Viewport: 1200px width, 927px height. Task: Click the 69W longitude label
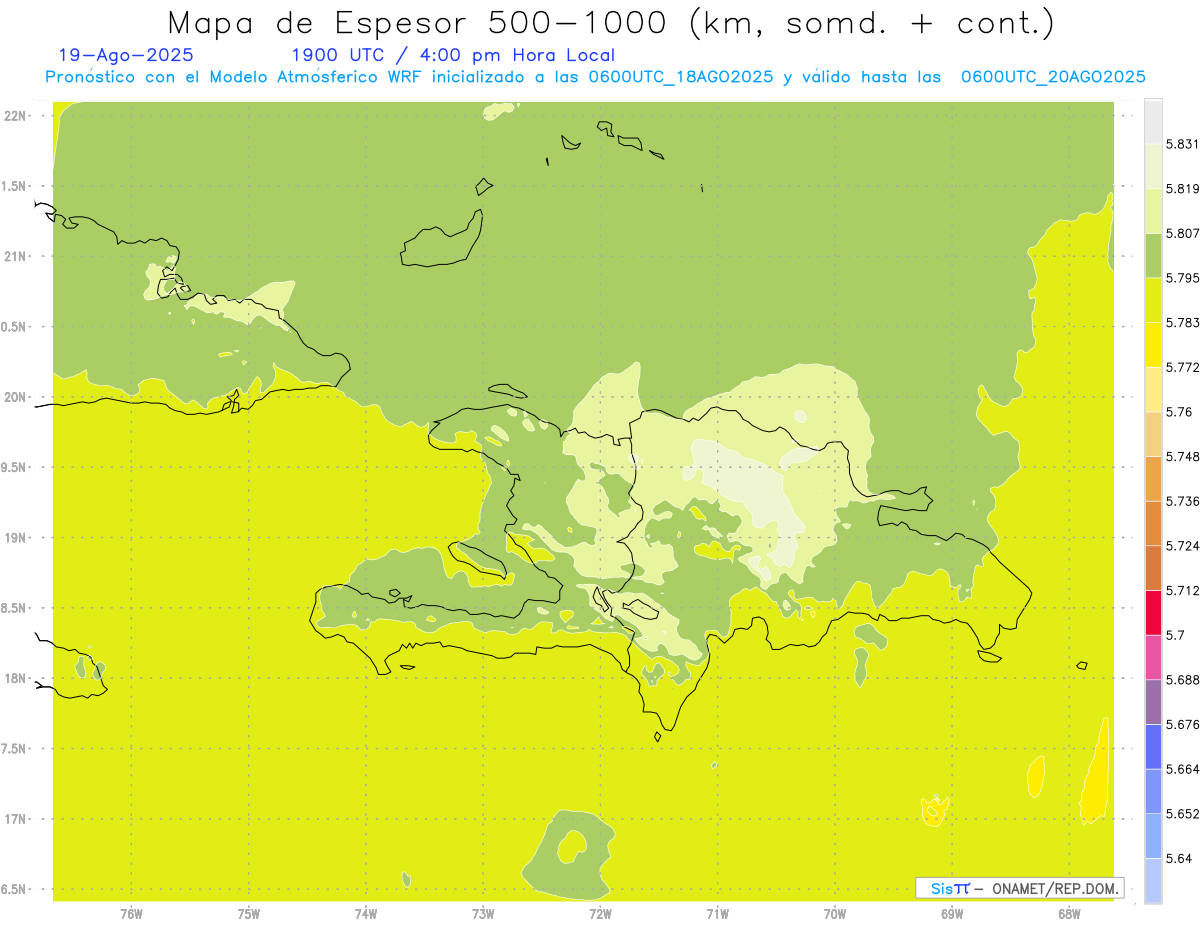(952, 913)
